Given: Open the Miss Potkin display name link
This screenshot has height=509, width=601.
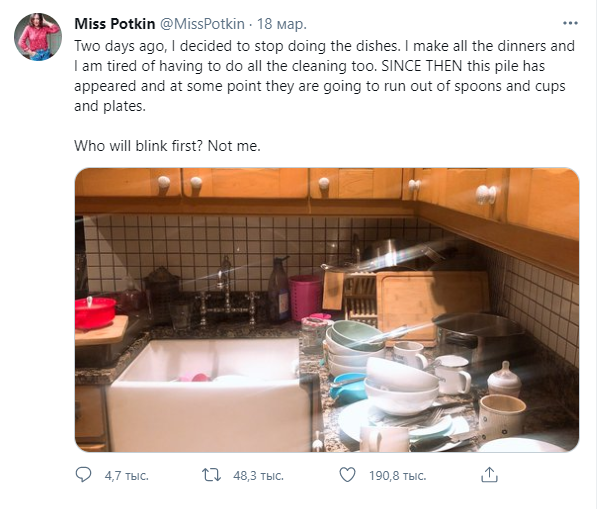Looking at the screenshot, I should click(112, 23).
